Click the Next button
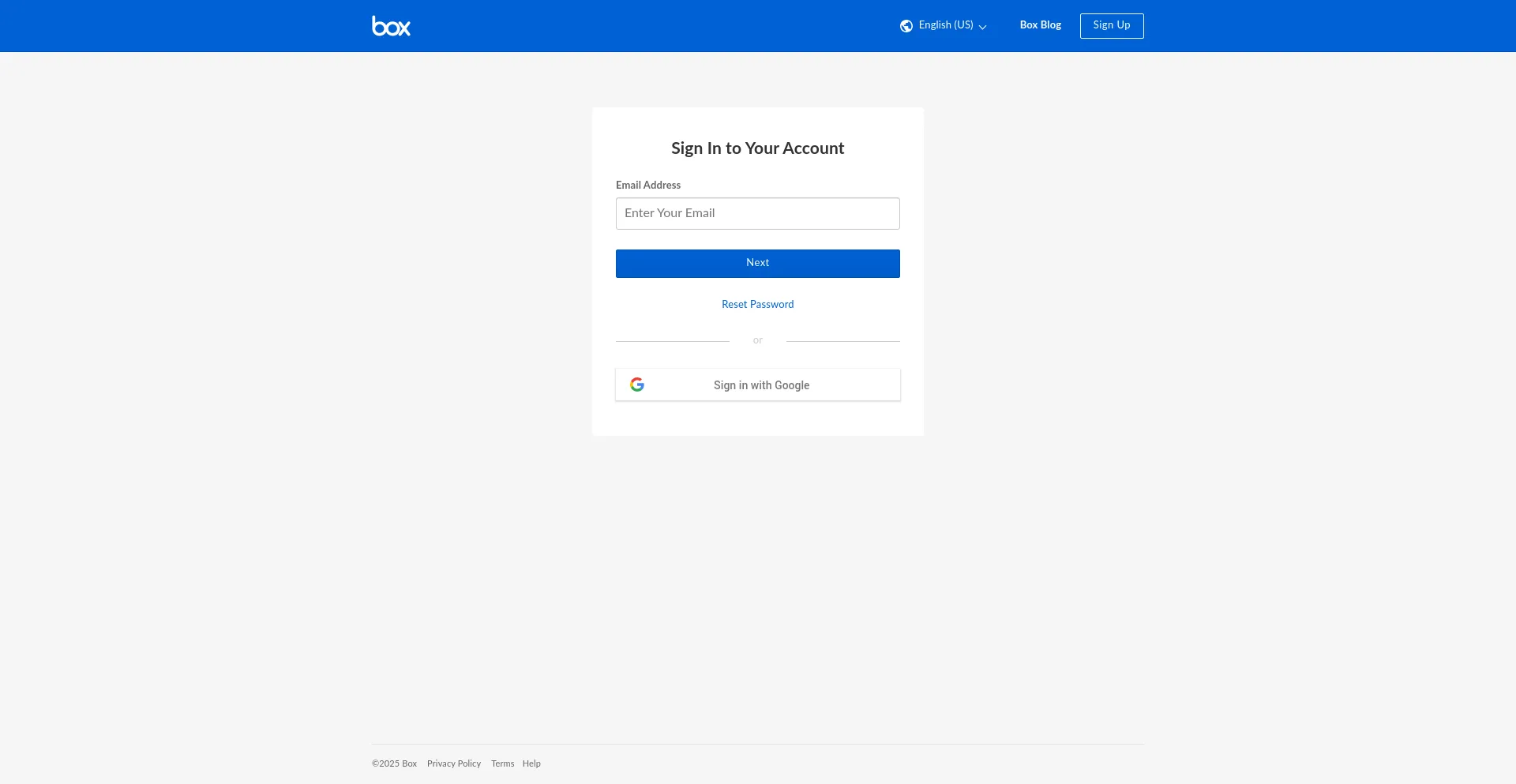The height and width of the screenshot is (784, 1516). coord(758,263)
